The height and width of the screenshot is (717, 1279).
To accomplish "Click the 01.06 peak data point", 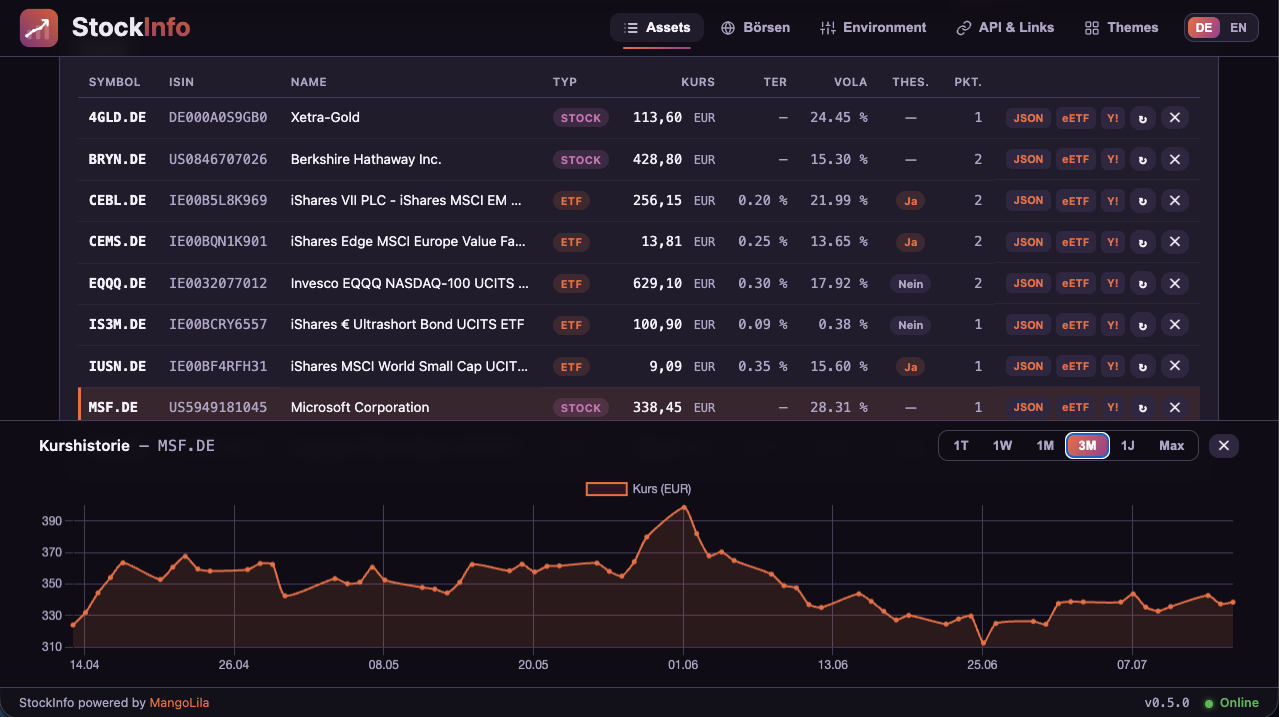I will click(684, 507).
